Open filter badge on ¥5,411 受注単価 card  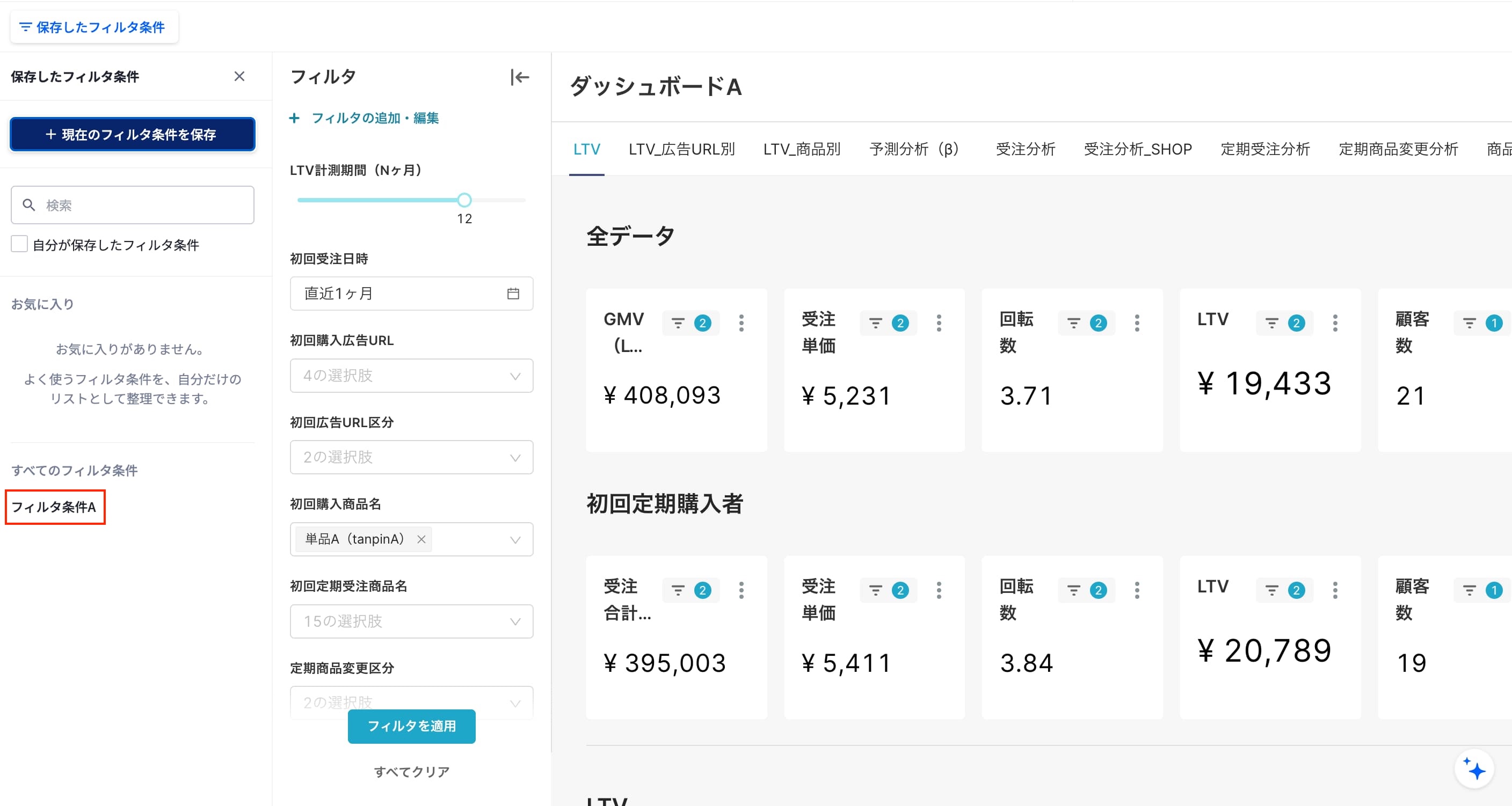(x=888, y=590)
